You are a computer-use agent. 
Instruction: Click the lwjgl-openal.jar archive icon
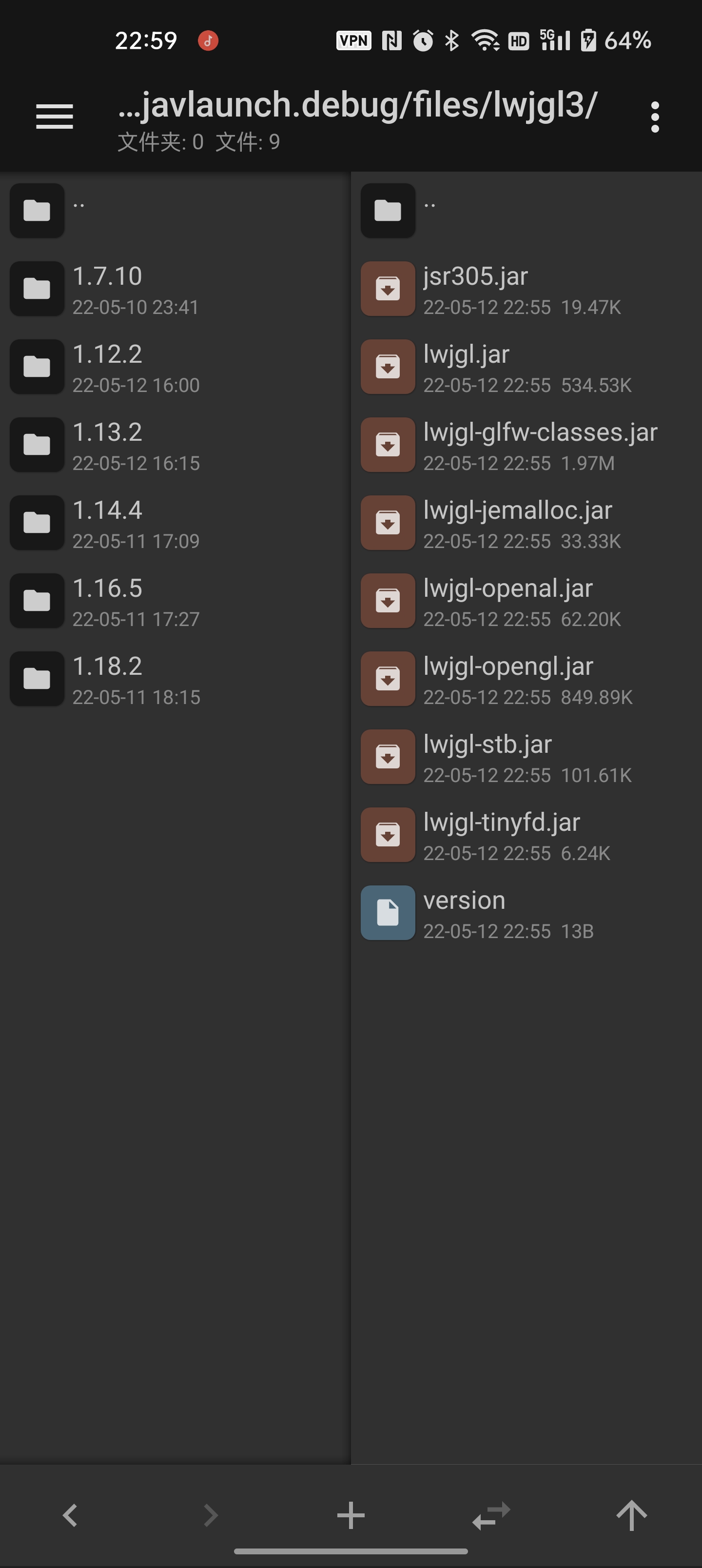coord(387,601)
